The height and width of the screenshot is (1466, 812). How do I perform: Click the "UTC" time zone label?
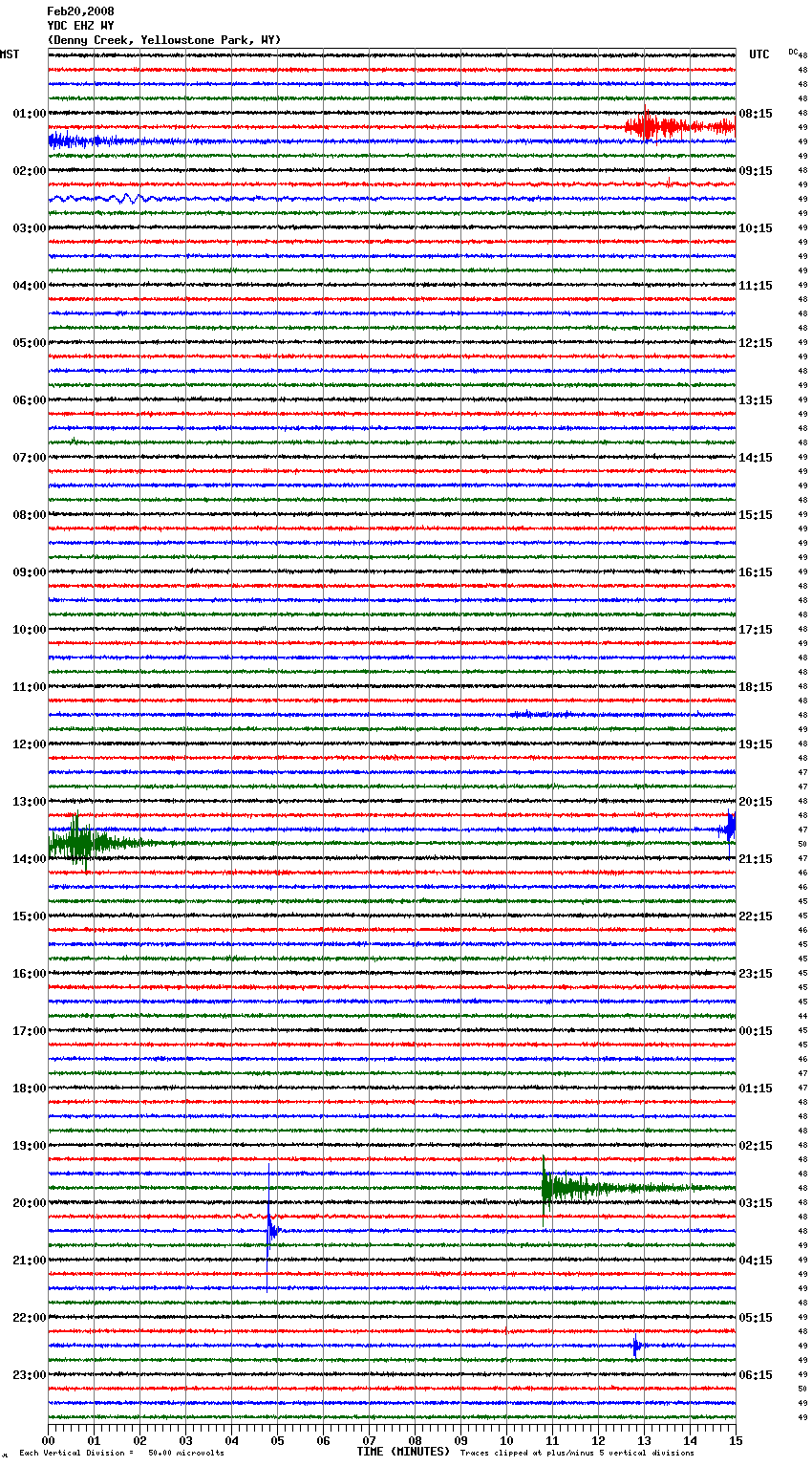759,54
